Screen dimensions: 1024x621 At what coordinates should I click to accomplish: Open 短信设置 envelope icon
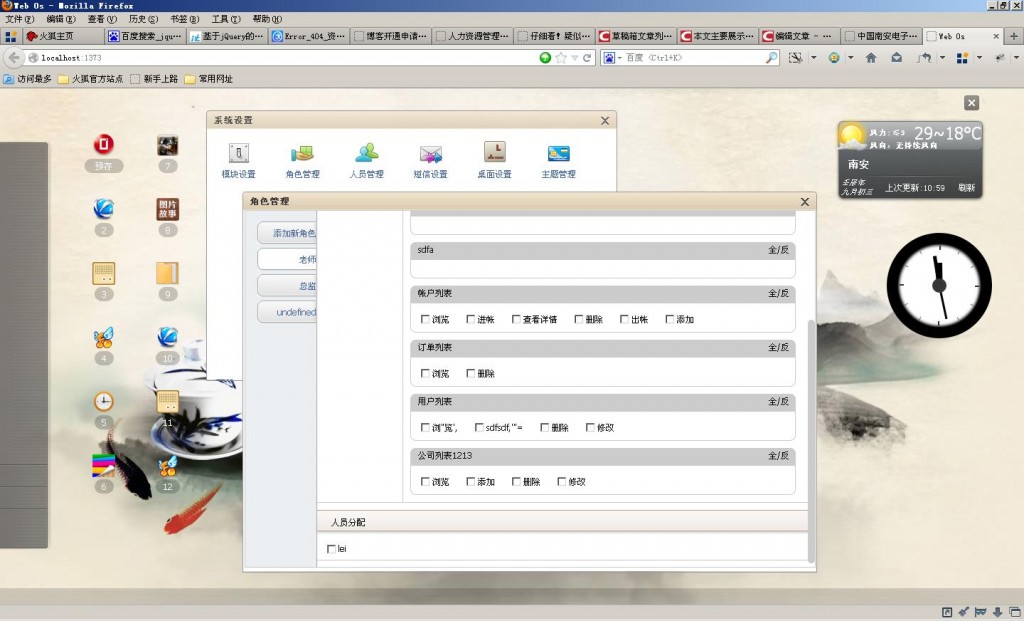tap(430, 154)
